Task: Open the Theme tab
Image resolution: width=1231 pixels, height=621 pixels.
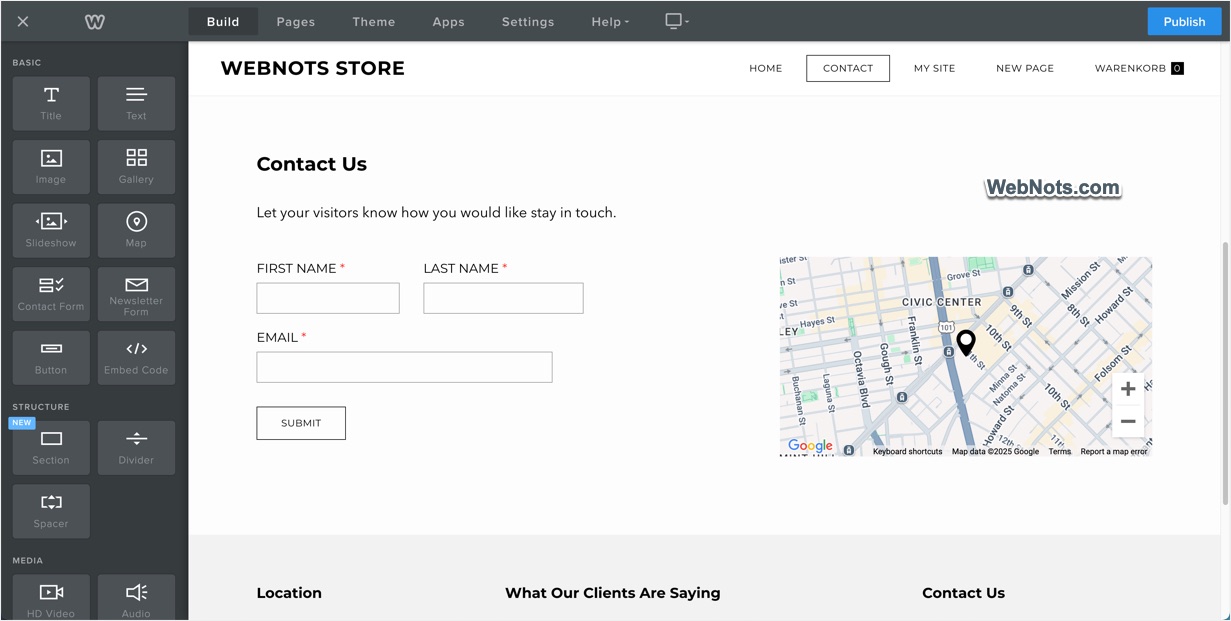Action: pos(374,21)
